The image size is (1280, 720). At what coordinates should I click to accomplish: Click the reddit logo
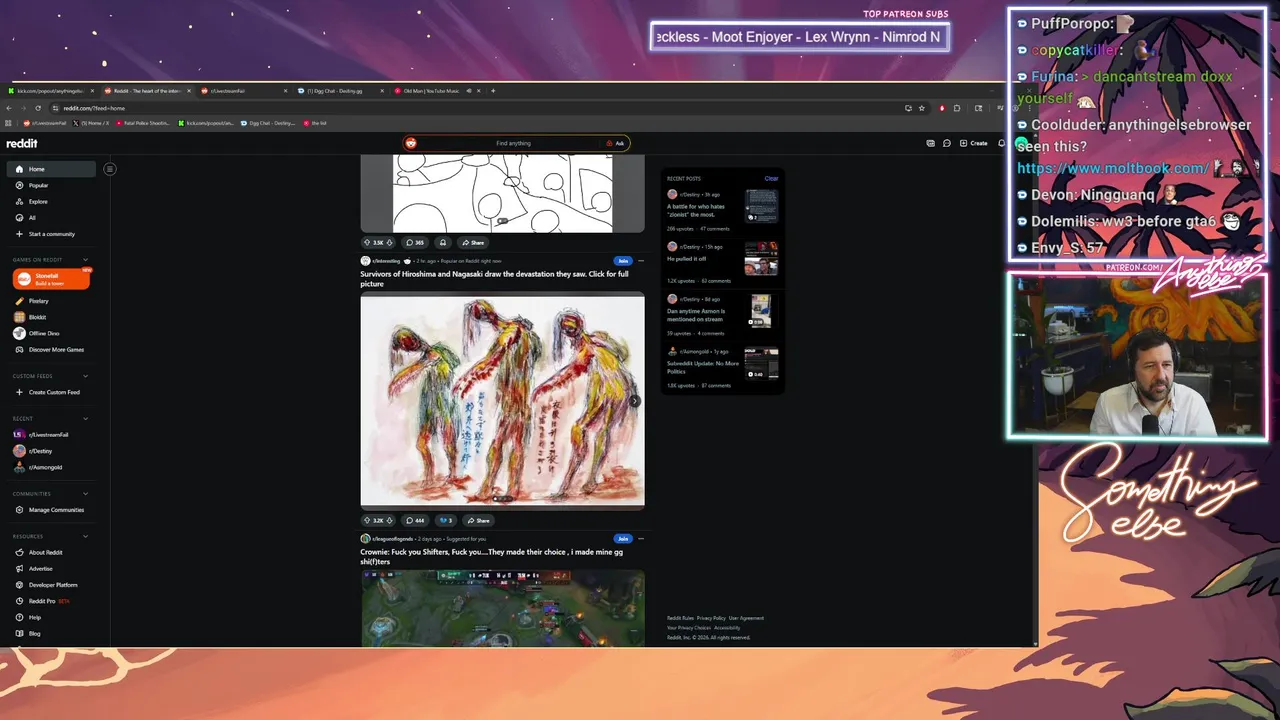22,143
